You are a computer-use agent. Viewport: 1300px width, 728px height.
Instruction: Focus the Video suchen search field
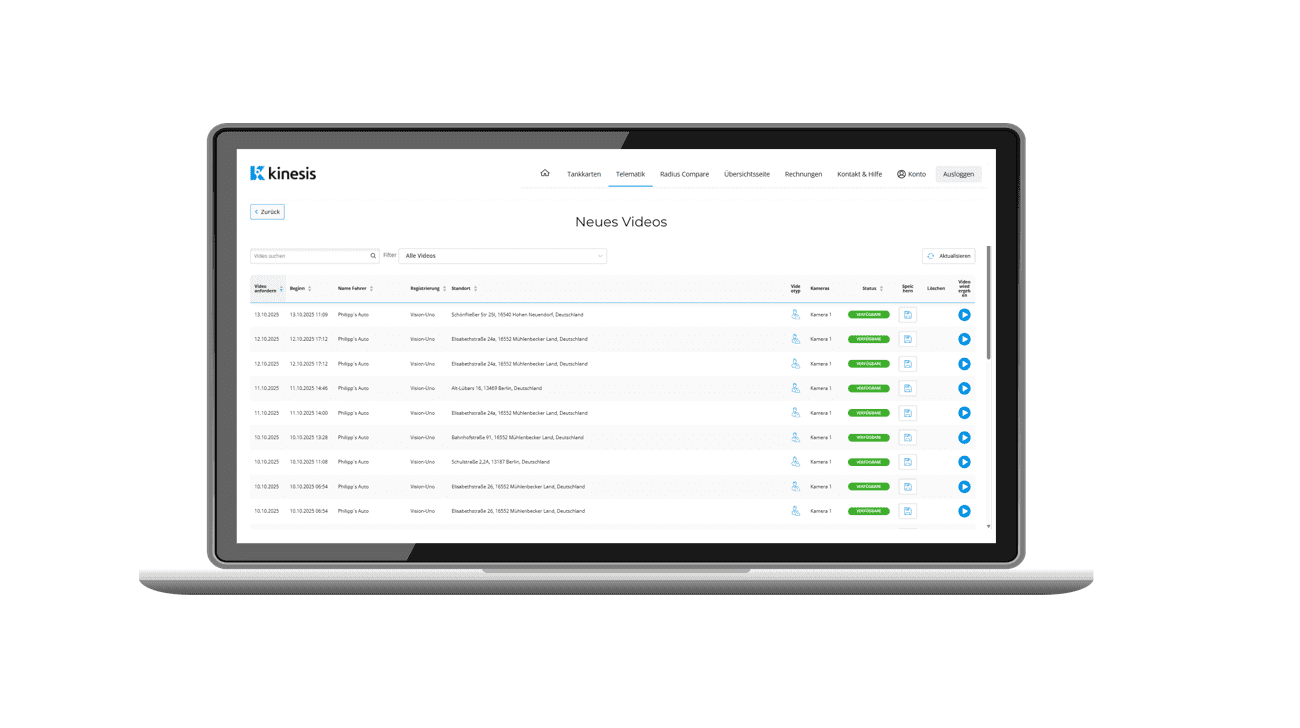click(x=309, y=256)
